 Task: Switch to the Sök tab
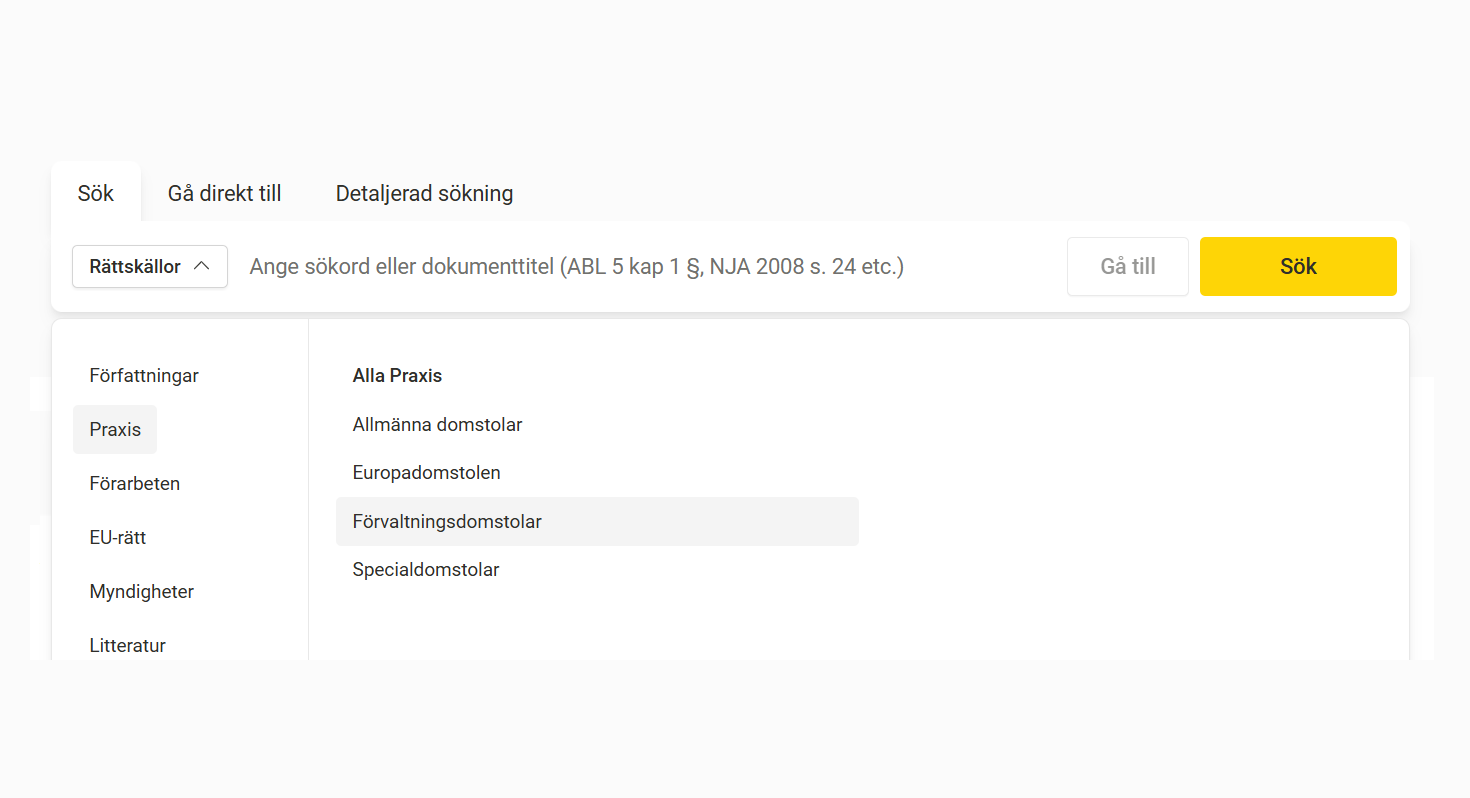click(96, 193)
